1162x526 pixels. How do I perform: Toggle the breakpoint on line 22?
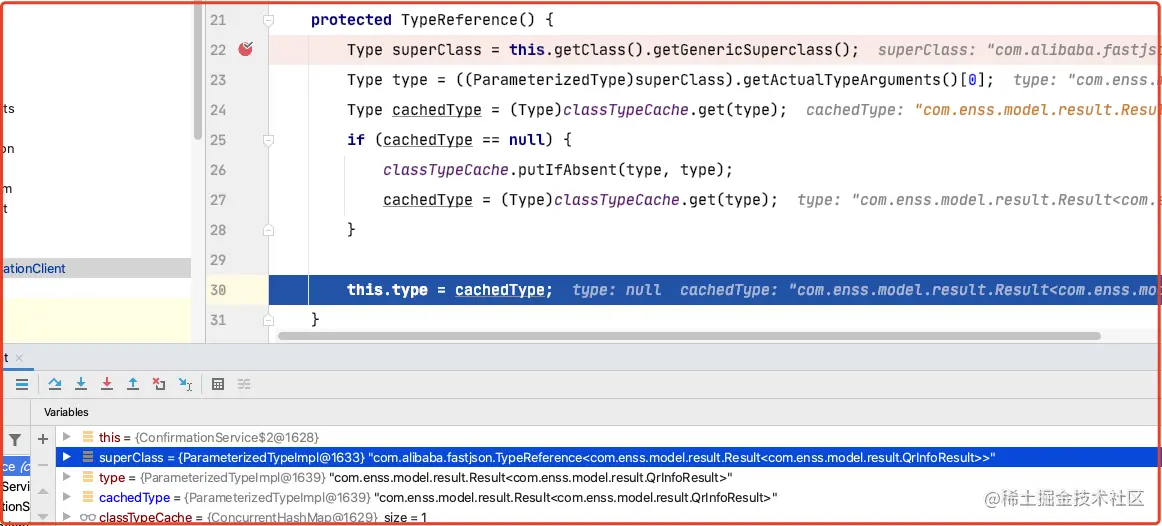pos(246,49)
